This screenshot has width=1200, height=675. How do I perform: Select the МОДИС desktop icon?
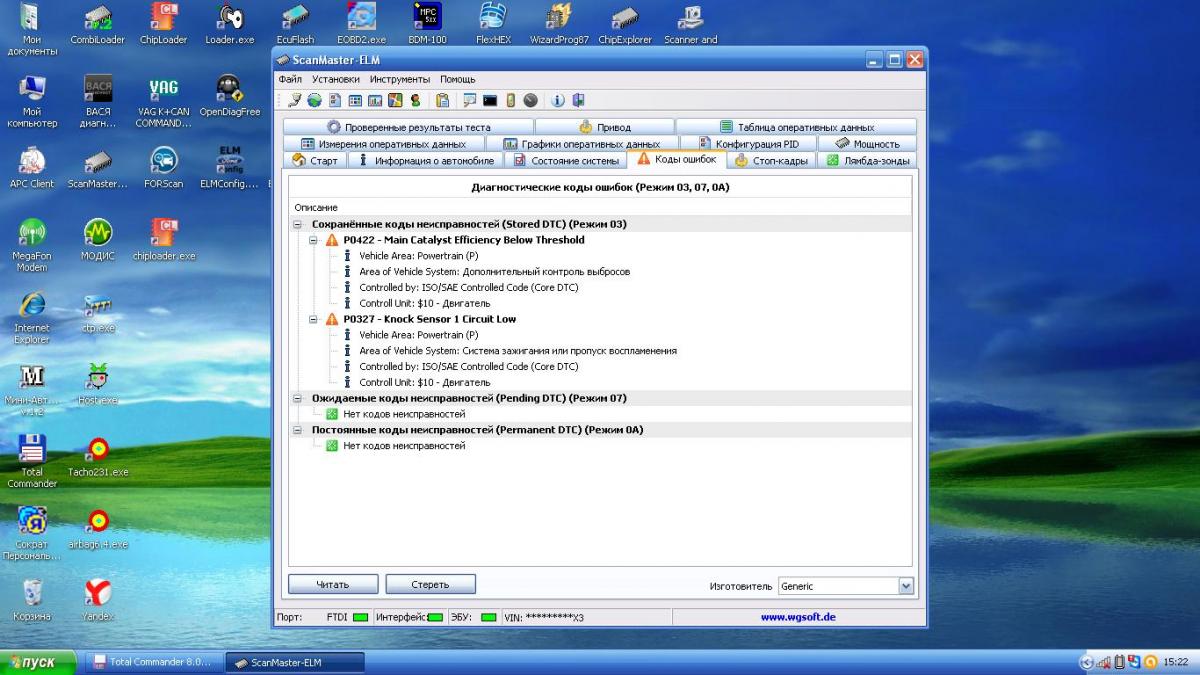pyautogui.click(x=97, y=240)
